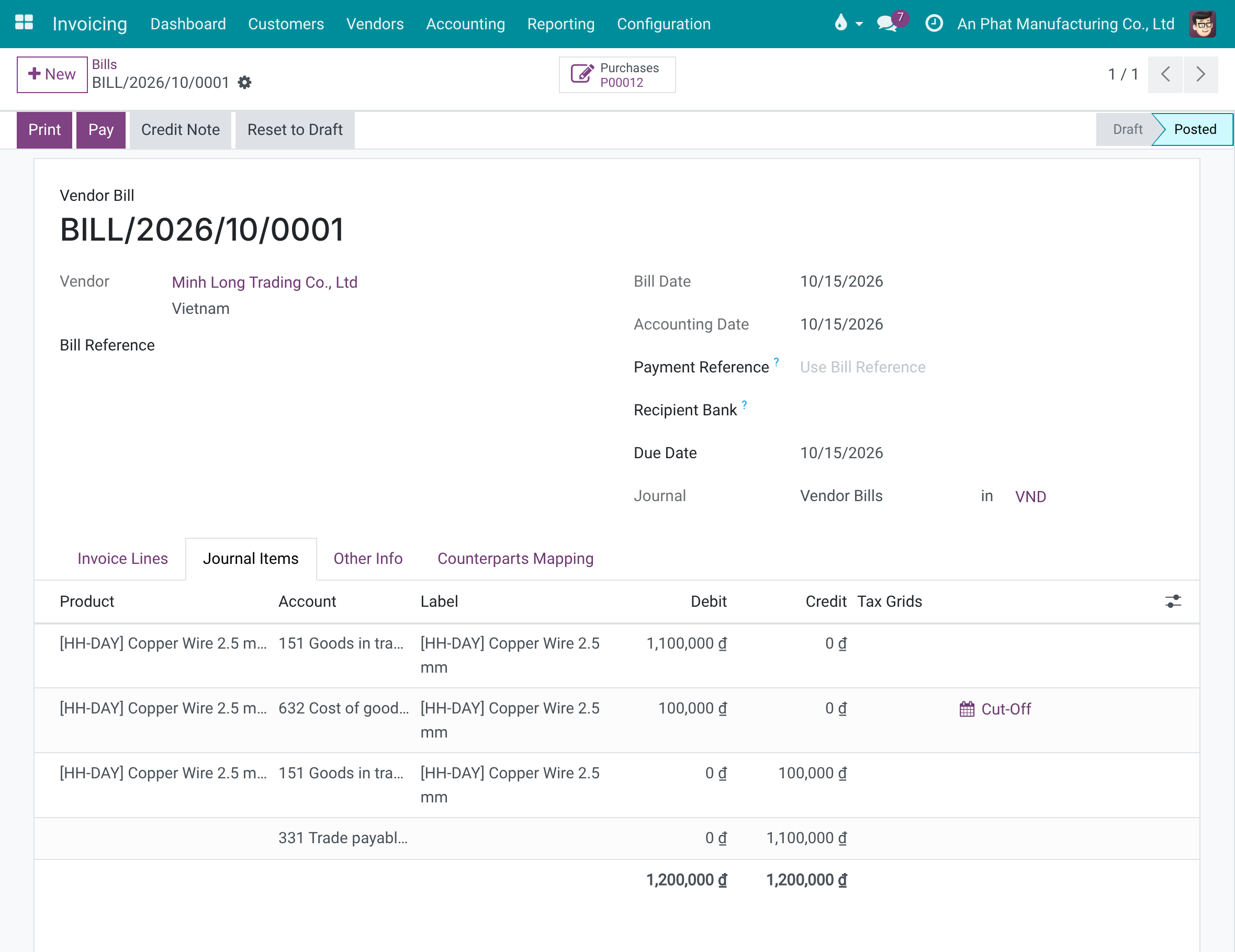Click the debug droplet icon

coord(841,23)
